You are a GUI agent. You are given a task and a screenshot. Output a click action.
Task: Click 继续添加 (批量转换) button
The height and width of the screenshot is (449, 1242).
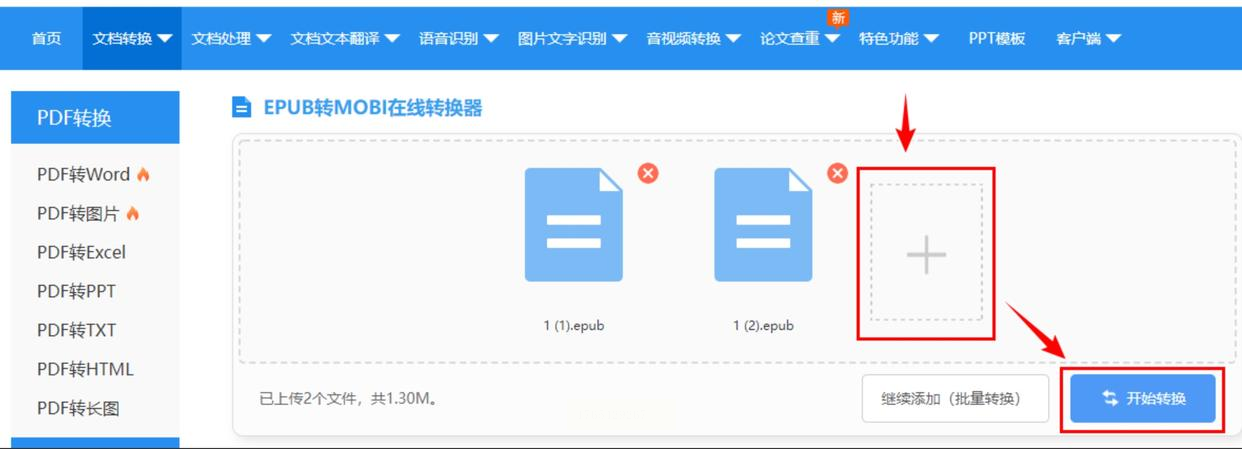pyautogui.click(x=955, y=398)
